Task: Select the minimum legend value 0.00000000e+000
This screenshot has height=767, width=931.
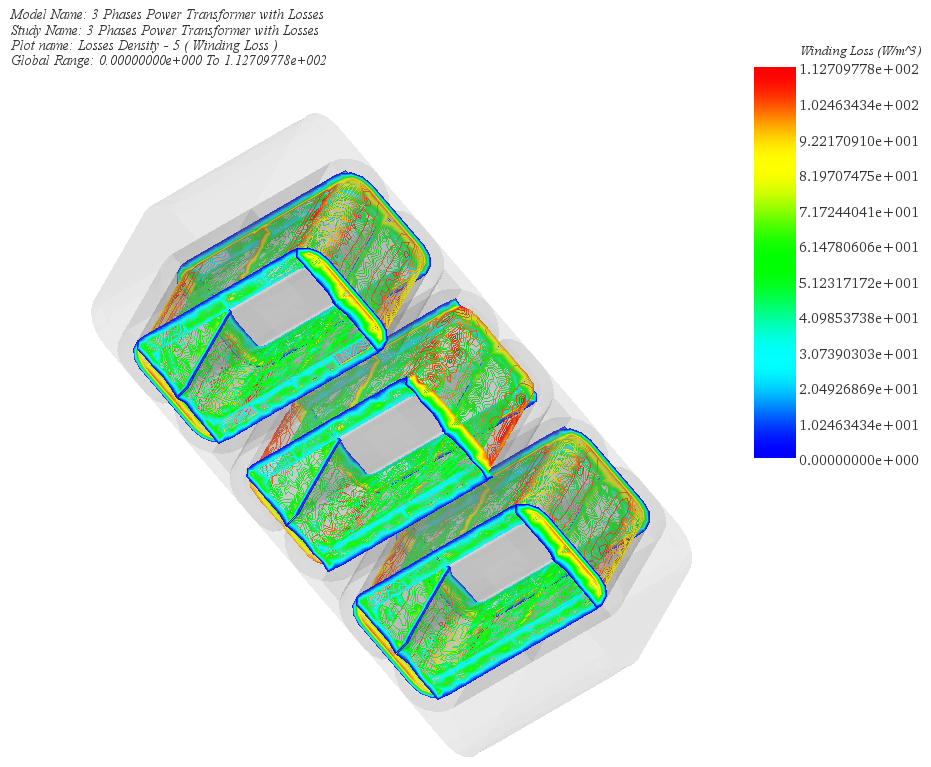Action: point(858,460)
